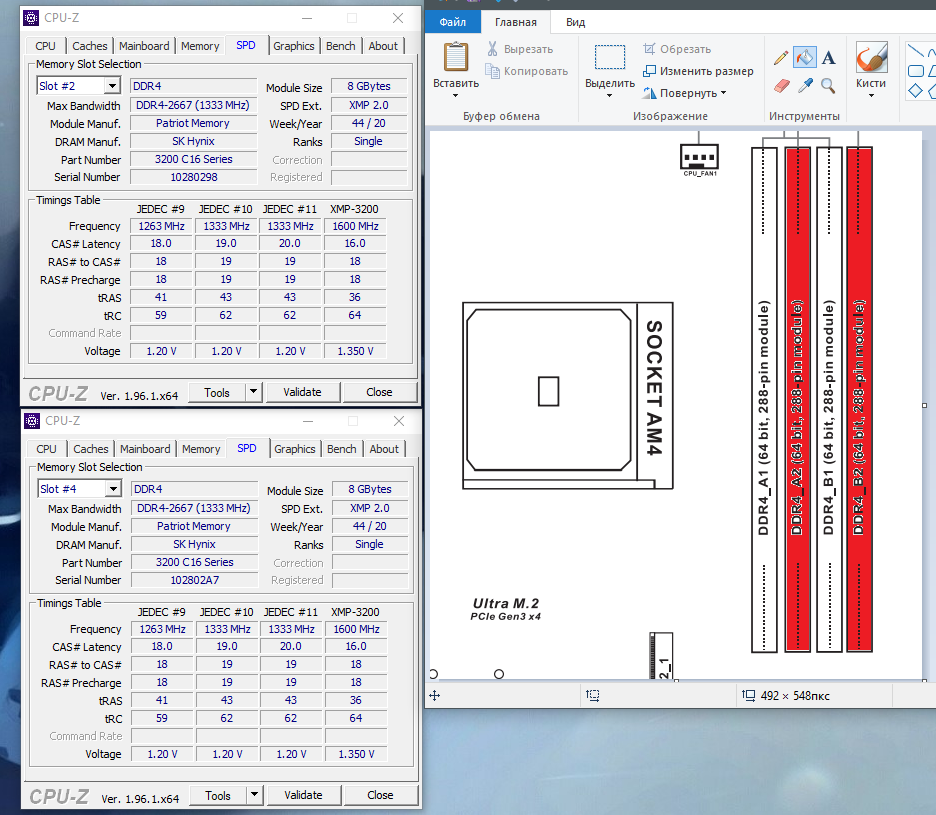This screenshot has width=936, height=815.
Task: Switch to the Вид ribbon tab
Action: tap(575, 22)
